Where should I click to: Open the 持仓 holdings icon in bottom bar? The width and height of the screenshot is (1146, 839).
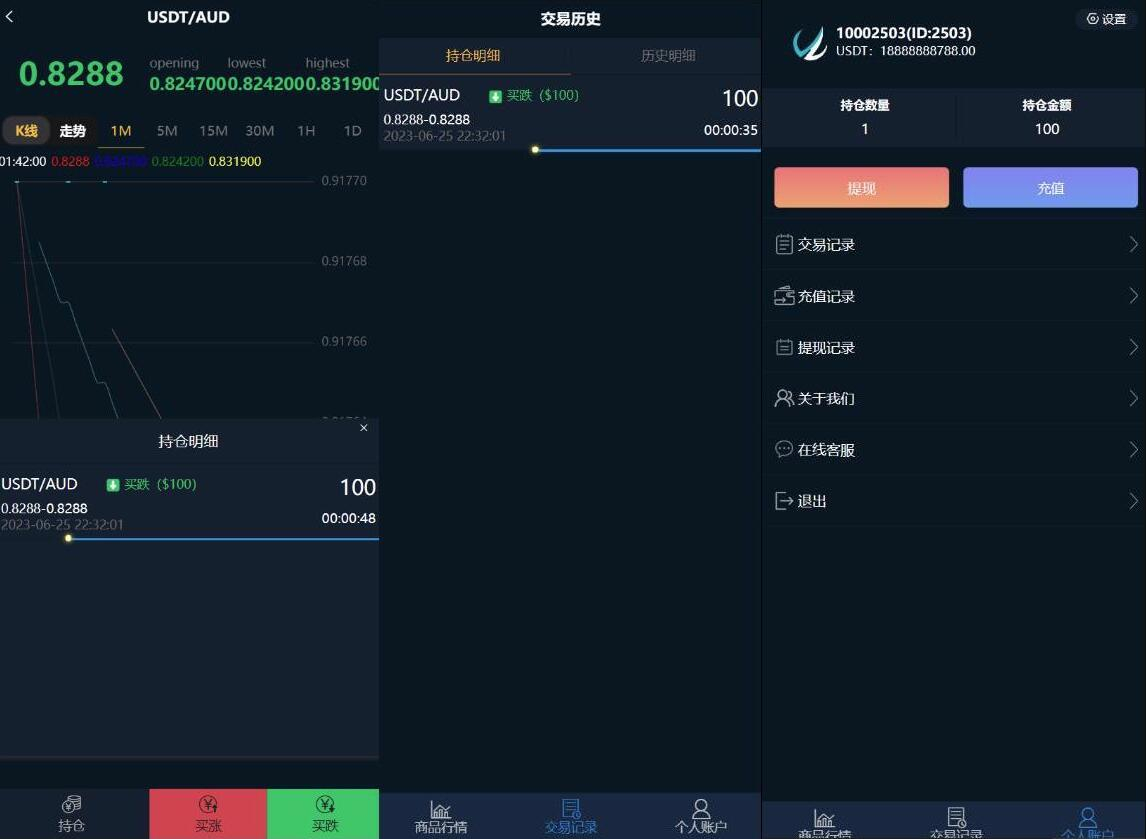(72, 806)
